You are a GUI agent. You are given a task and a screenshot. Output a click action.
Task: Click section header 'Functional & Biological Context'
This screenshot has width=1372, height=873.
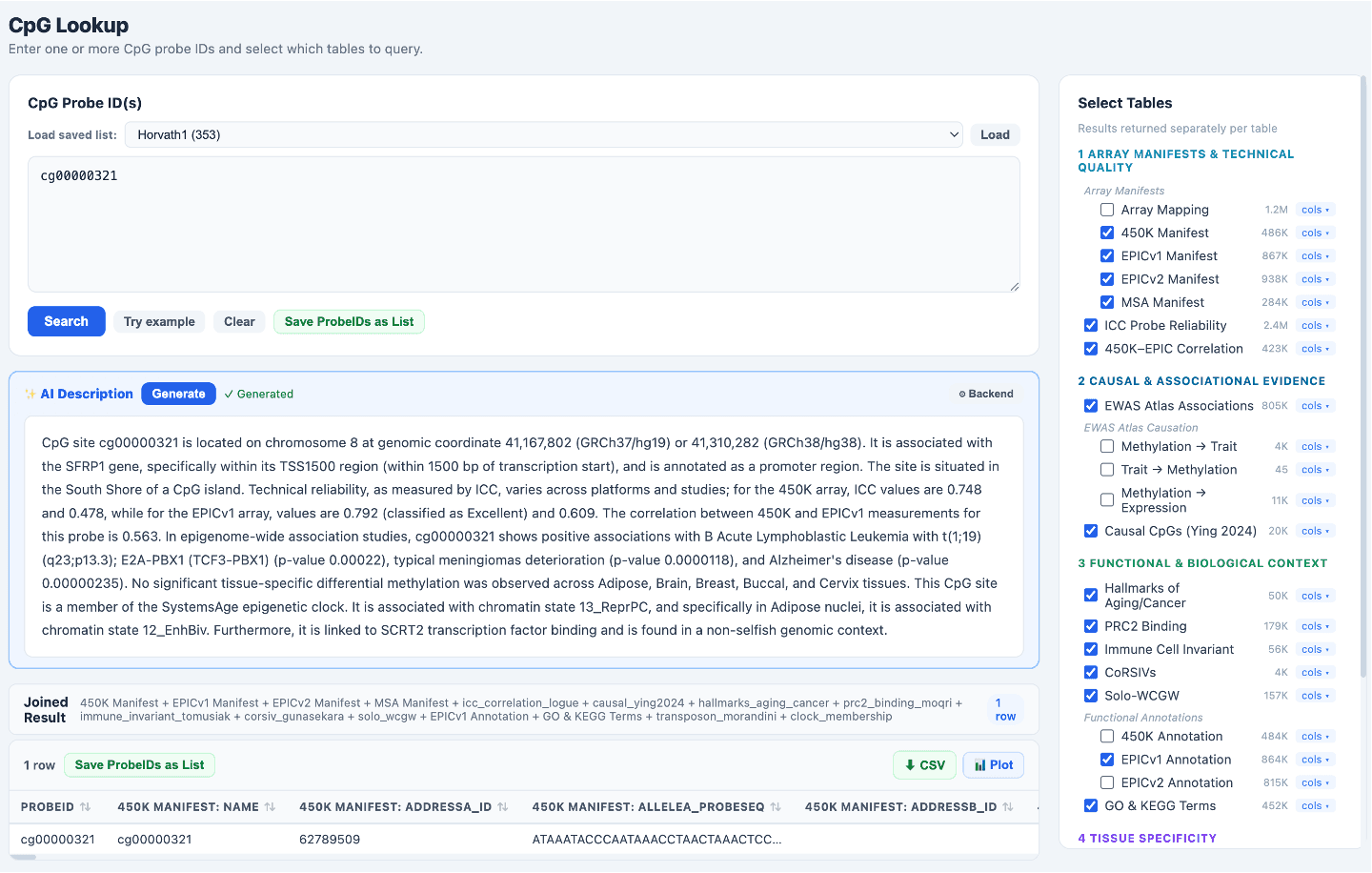pos(1202,563)
